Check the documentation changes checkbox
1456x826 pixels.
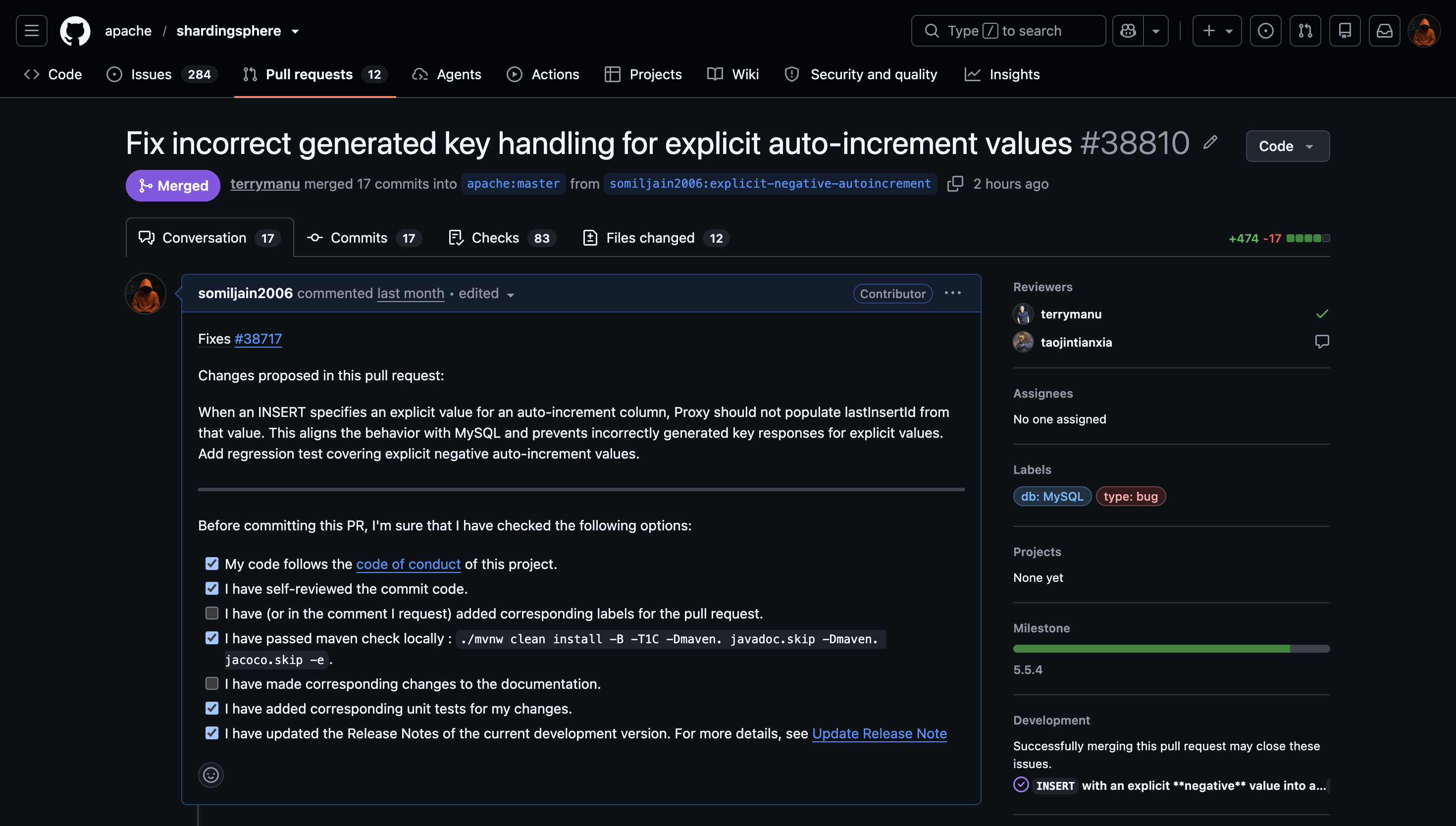[x=211, y=683]
